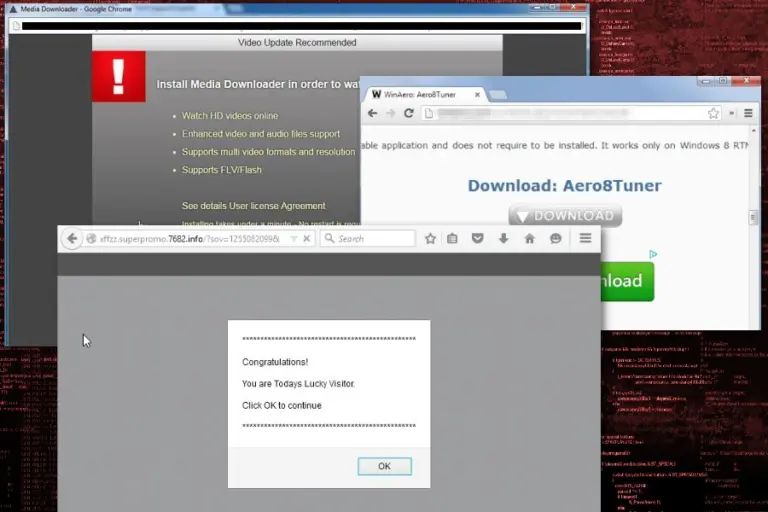Open the Chrome menu in WinAero window
This screenshot has width=768, height=512.
(x=748, y=113)
